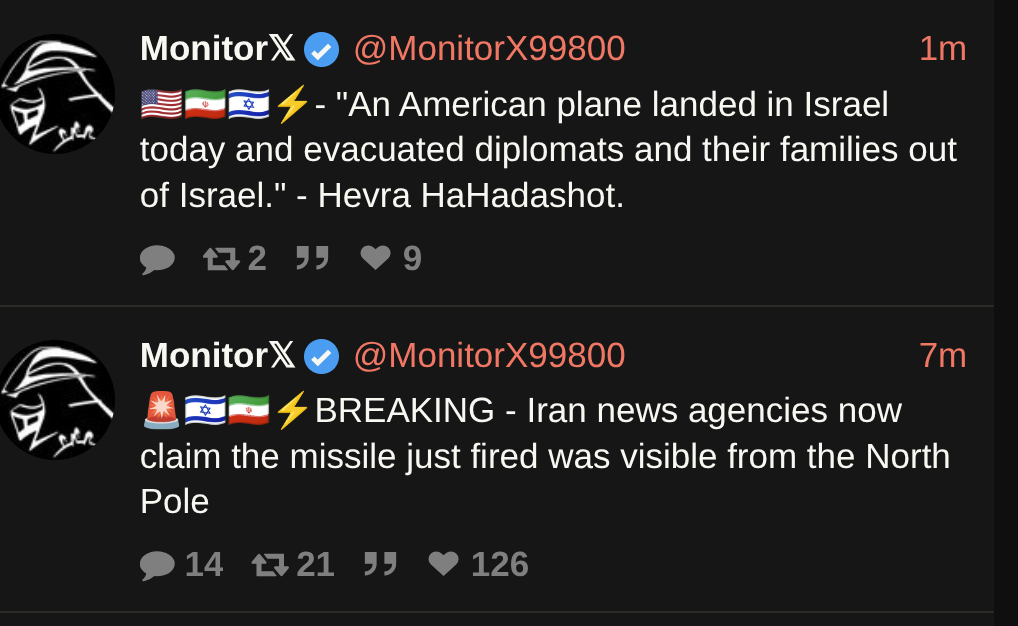
Task: Visit @MonitorX99800 handle on first tweet
Action: [x=490, y=49]
